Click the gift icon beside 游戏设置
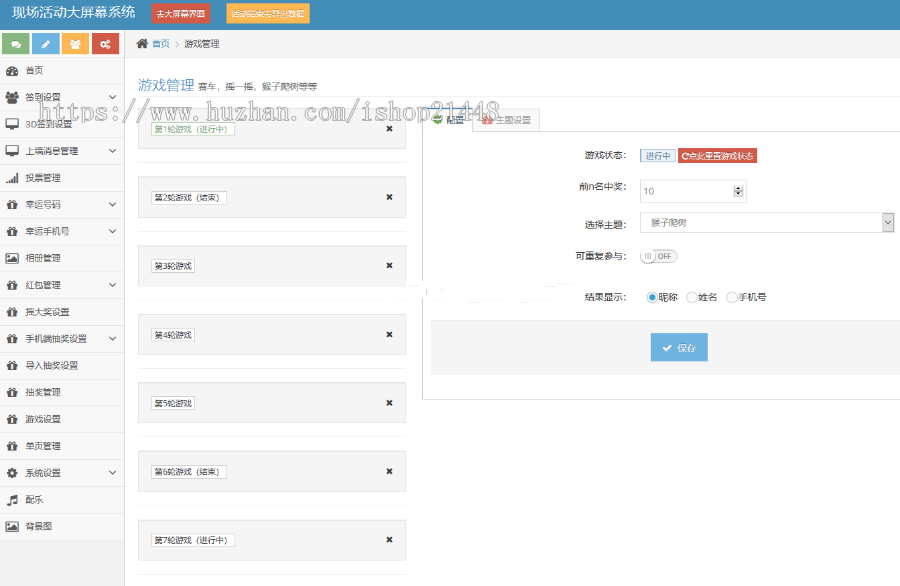The height and width of the screenshot is (586, 900). point(12,419)
